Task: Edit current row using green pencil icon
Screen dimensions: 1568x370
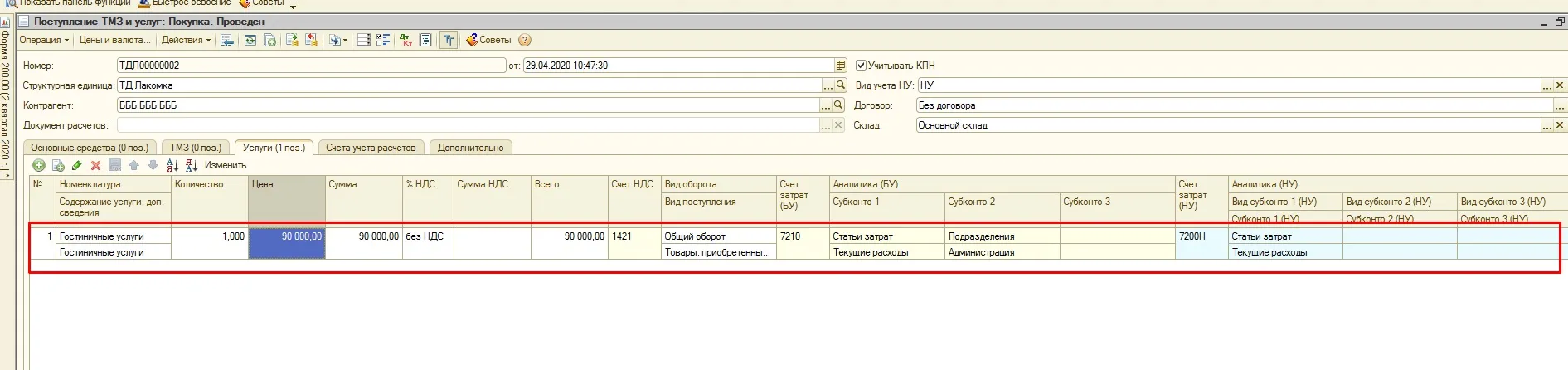Action: 77,165
